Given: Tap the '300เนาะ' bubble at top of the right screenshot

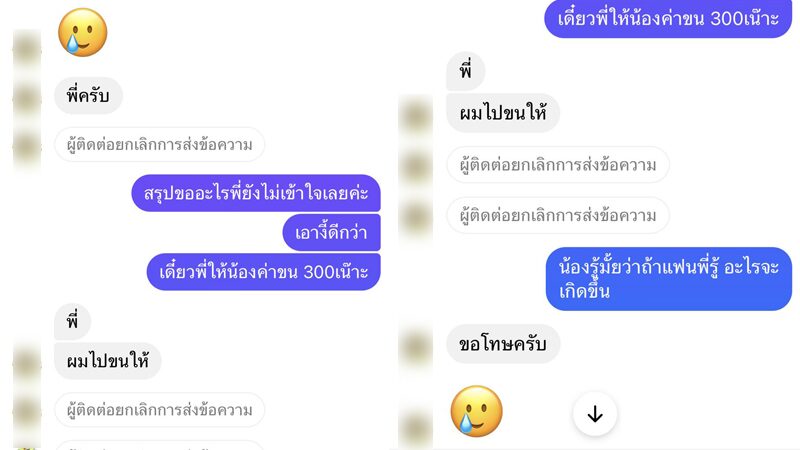Looking at the screenshot, I should pyautogui.click(x=668, y=19).
